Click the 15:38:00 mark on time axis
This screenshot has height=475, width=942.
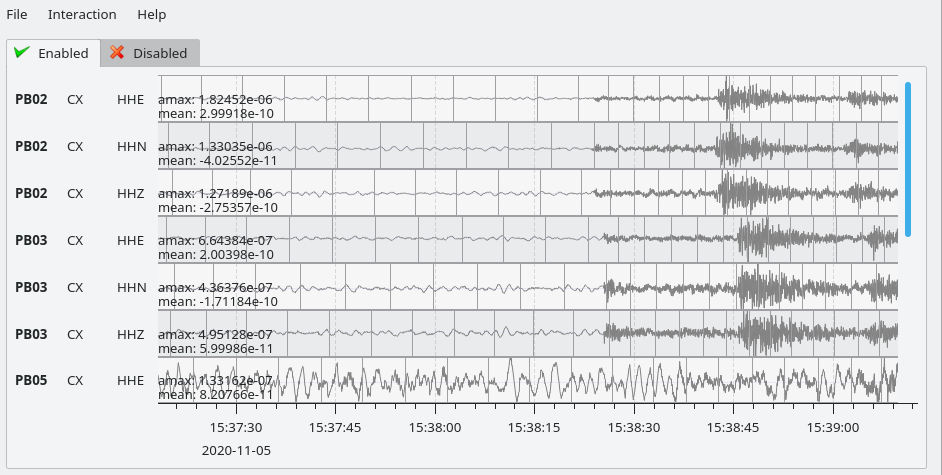pyautogui.click(x=434, y=427)
